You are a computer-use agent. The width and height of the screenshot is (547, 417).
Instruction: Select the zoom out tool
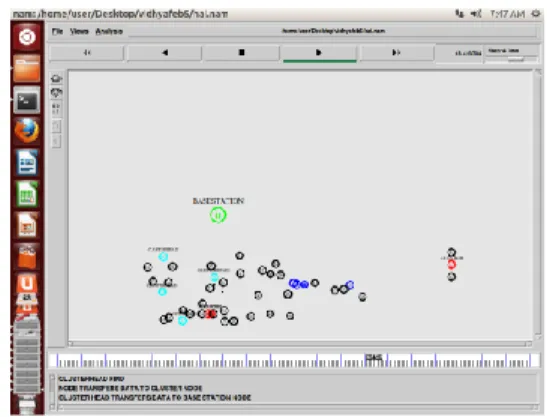[57, 93]
